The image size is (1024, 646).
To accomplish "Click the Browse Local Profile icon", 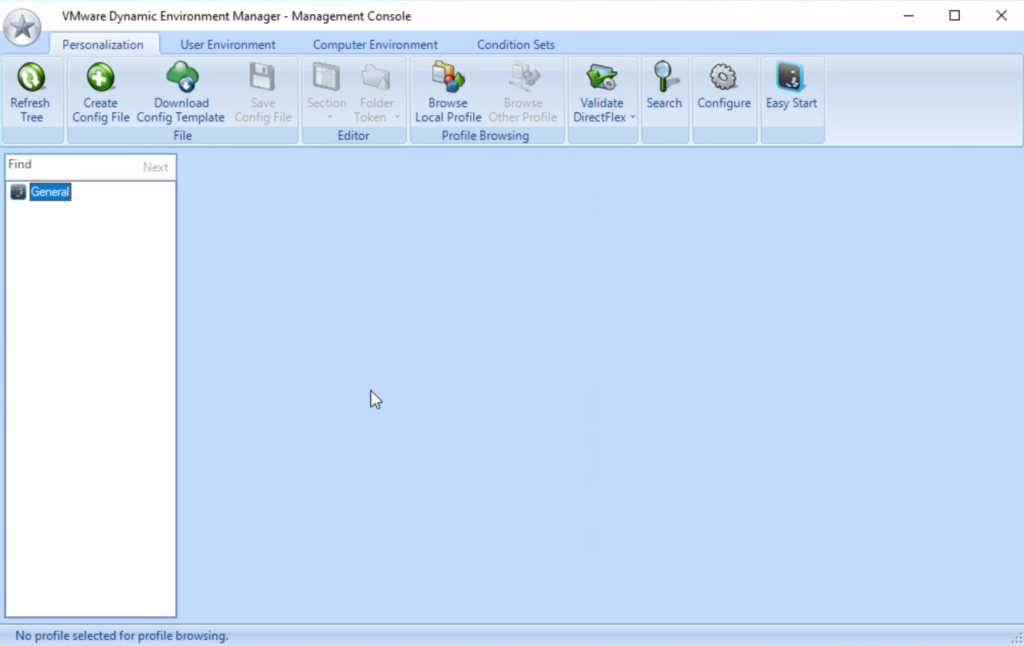I will tap(448, 78).
